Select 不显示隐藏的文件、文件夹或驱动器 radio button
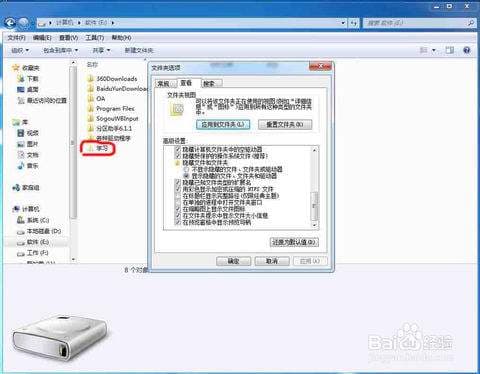This screenshot has width=480, height=374. (187, 169)
